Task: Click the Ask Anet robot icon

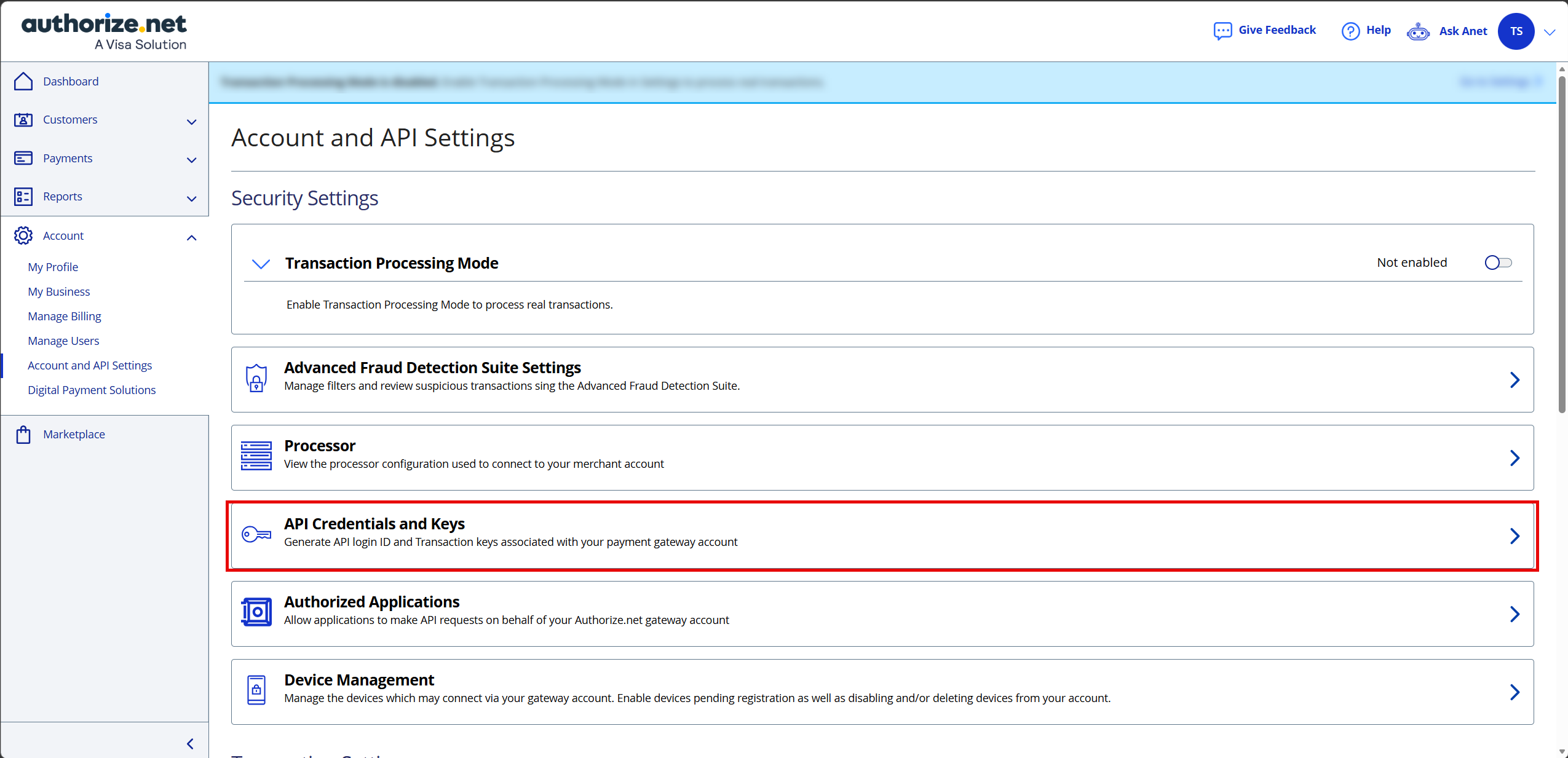Action: click(x=1418, y=31)
